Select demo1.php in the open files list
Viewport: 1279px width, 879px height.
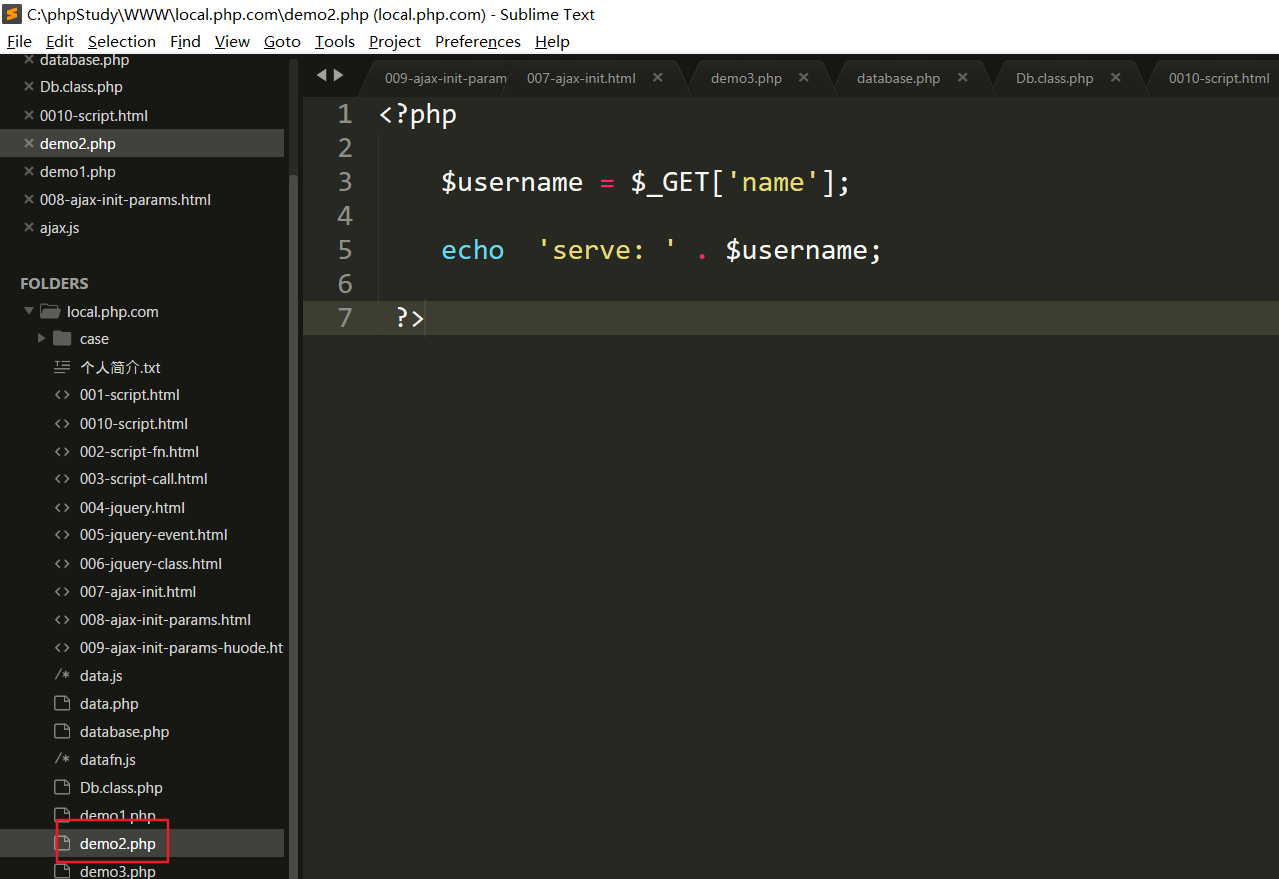click(x=78, y=172)
